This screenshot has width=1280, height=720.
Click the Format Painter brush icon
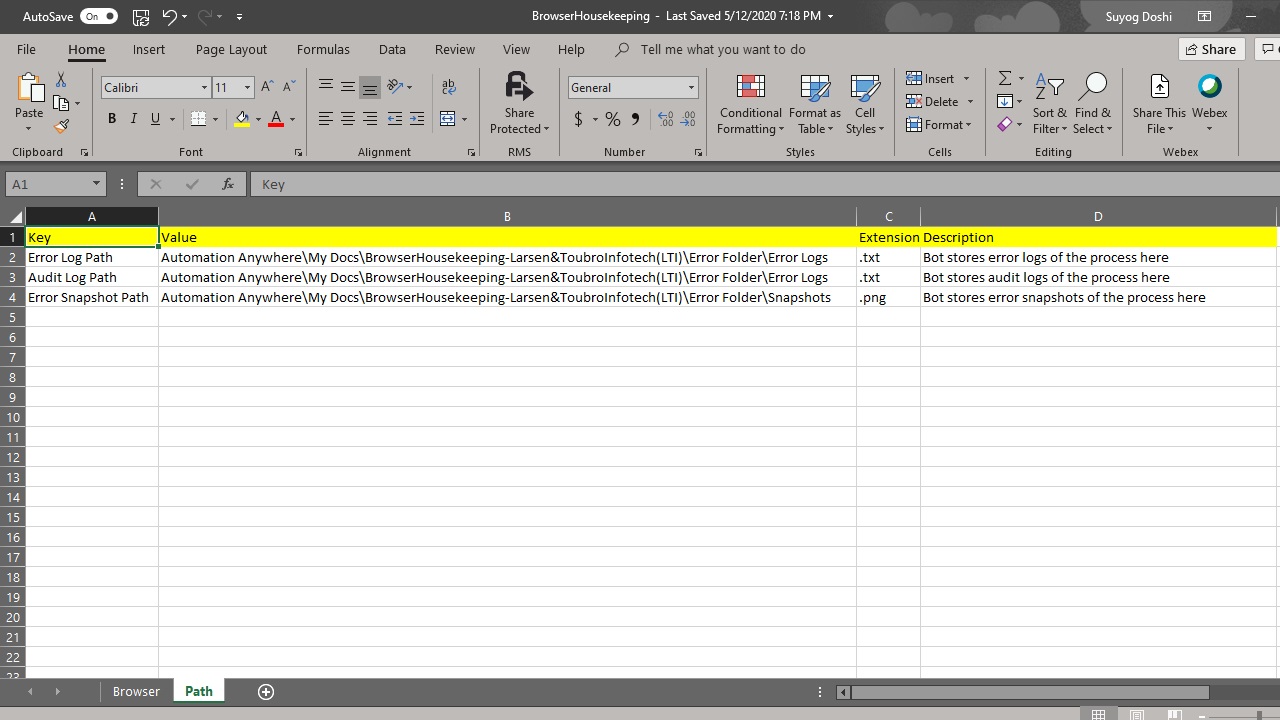click(x=62, y=126)
